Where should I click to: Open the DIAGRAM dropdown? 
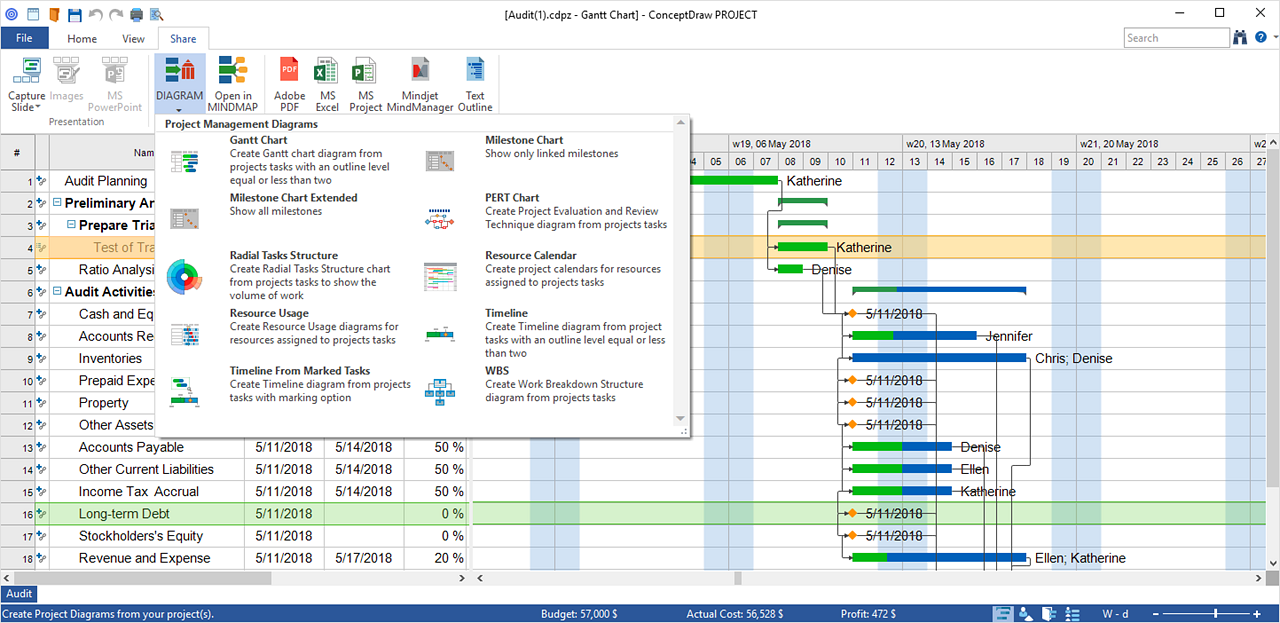click(179, 84)
